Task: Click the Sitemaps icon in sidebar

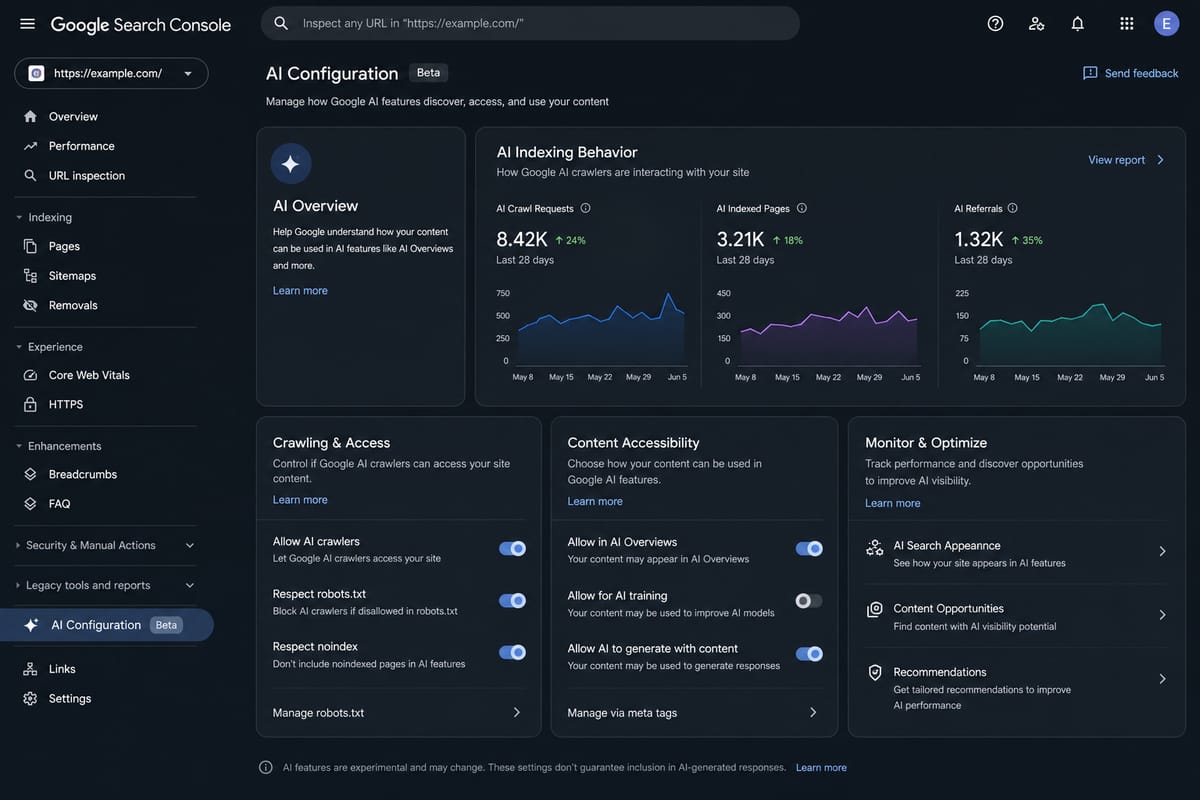Action: pyautogui.click(x=30, y=276)
